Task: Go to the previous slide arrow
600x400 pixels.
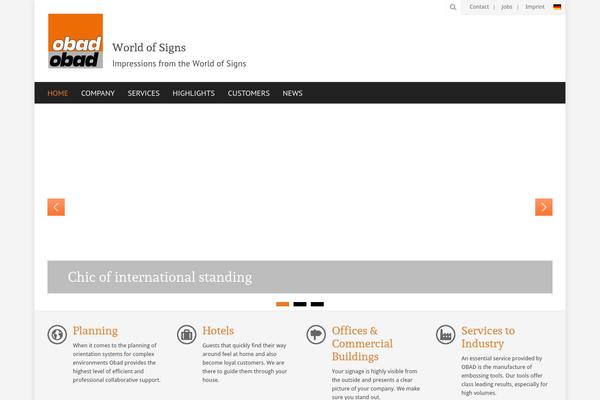Action: pos(56,207)
